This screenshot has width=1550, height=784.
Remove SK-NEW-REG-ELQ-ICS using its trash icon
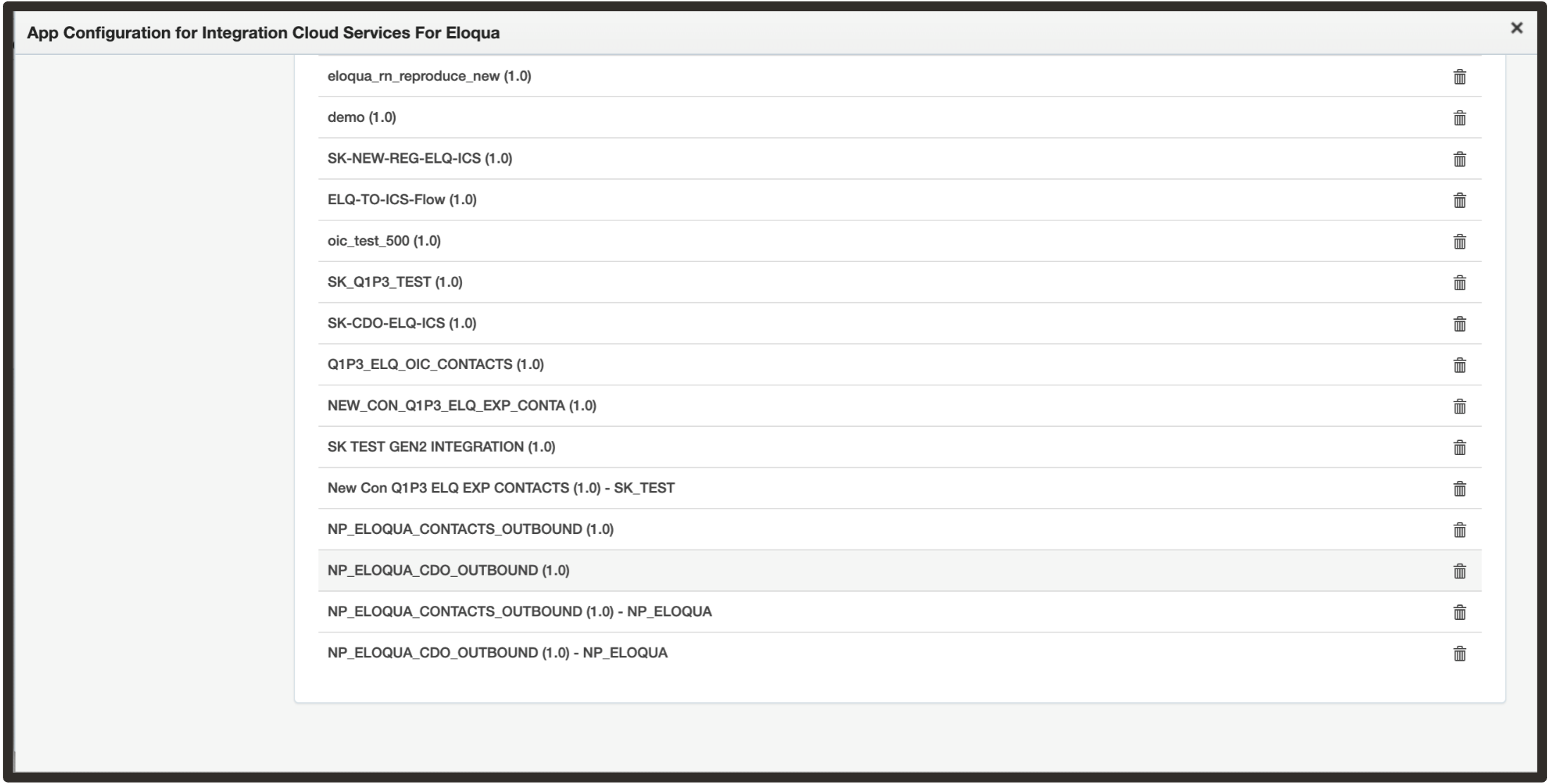click(x=1459, y=159)
